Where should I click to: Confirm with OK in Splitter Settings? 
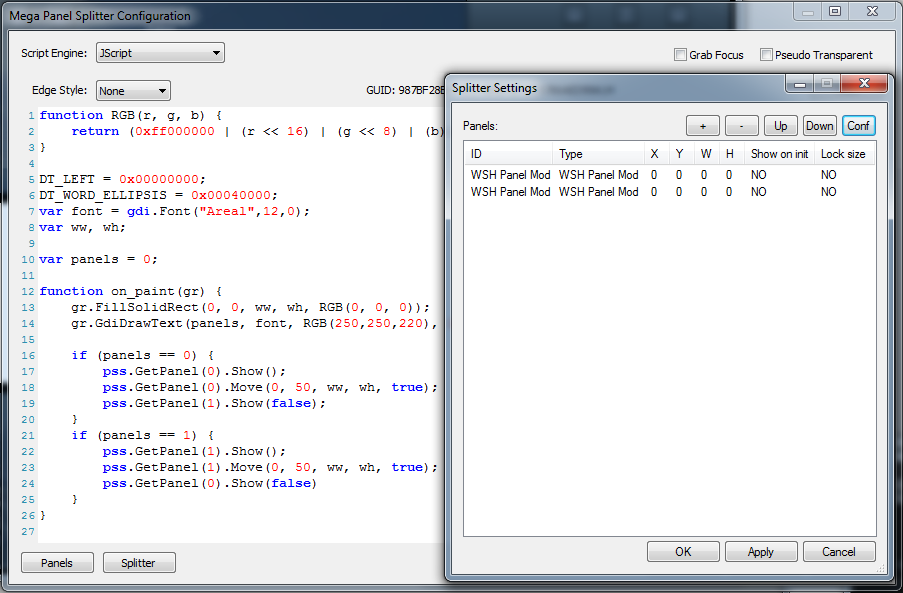coord(683,552)
